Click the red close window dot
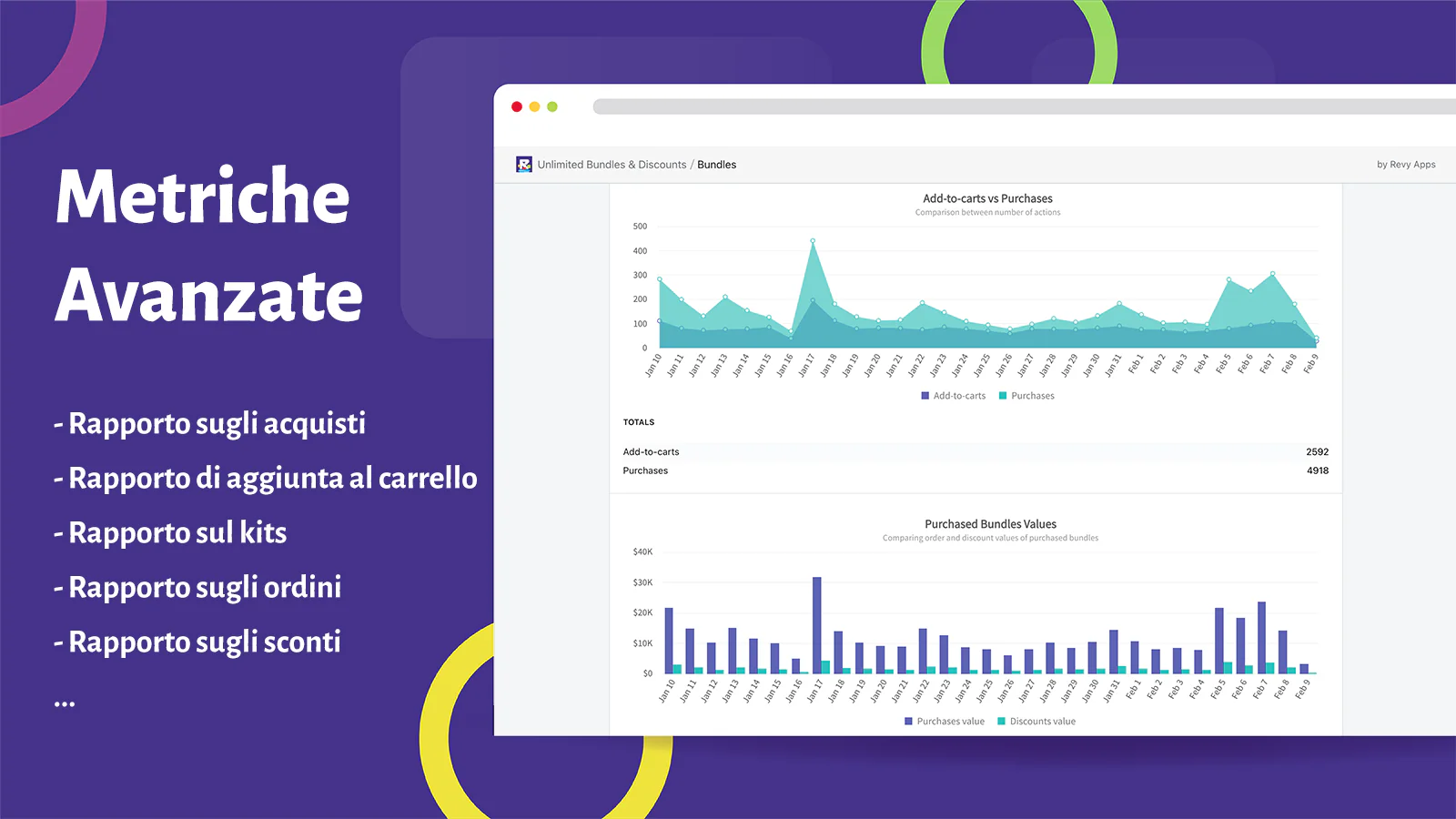The image size is (1456, 819). (517, 106)
